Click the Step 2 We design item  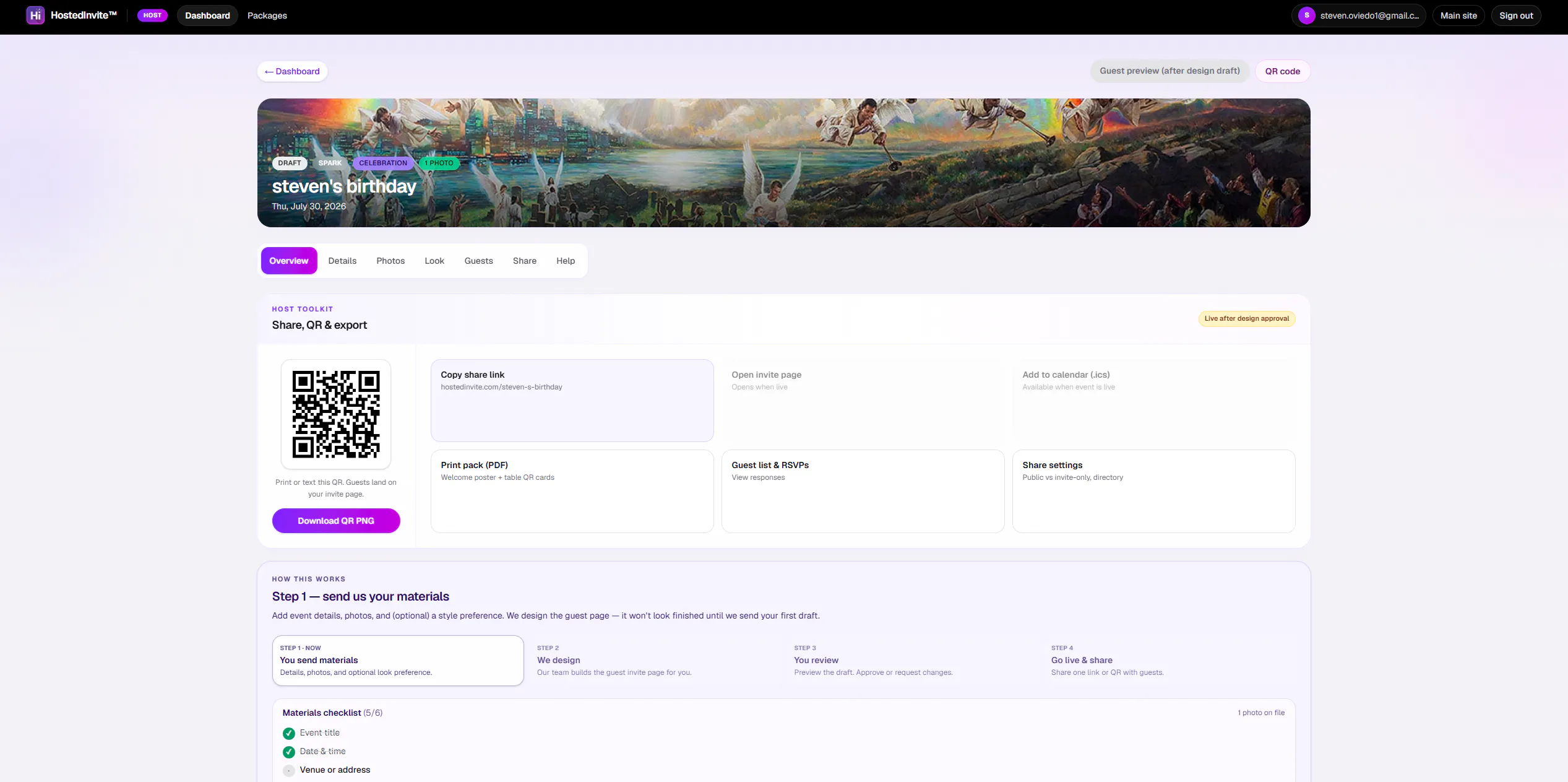click(655, 661)
